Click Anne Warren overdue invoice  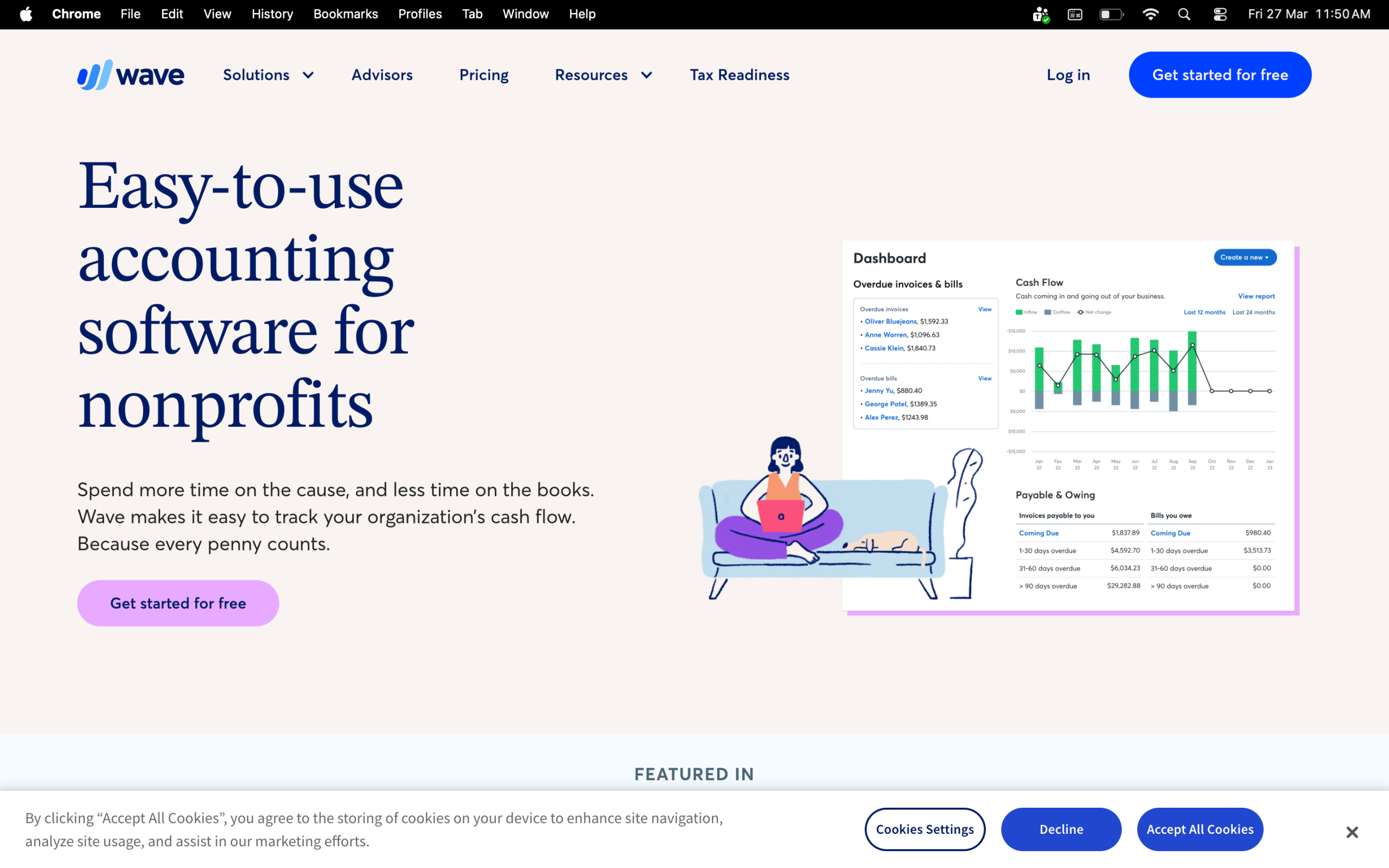click(885, 335)
